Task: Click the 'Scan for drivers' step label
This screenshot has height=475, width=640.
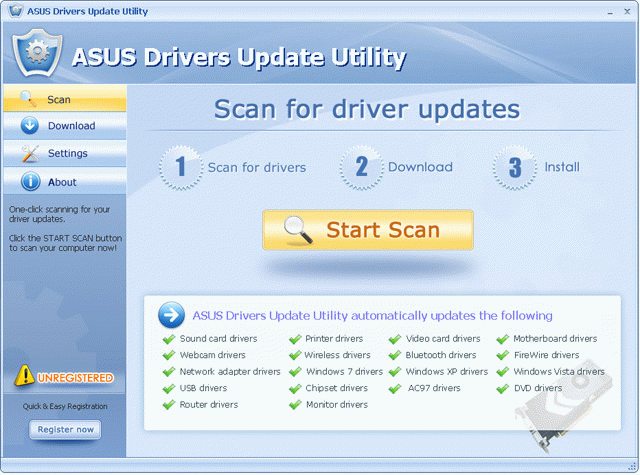Action: [x=257, y=167]
